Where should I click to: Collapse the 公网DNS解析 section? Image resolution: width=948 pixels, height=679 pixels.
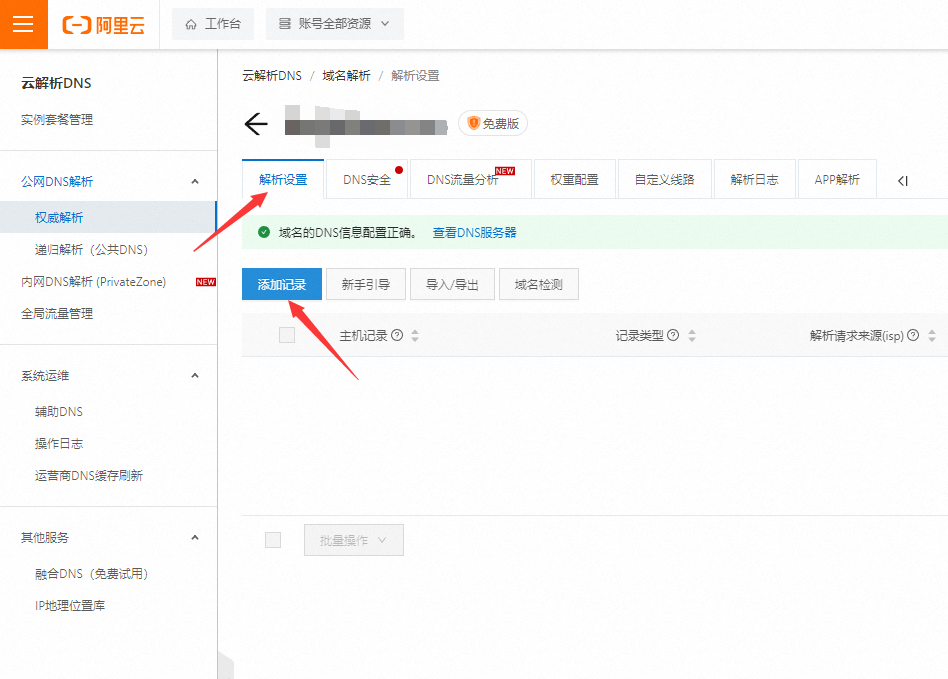click(195, 181)
